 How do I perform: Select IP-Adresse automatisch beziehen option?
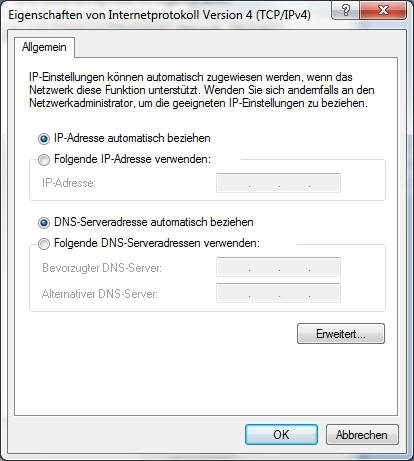click(x=44, y=138)
